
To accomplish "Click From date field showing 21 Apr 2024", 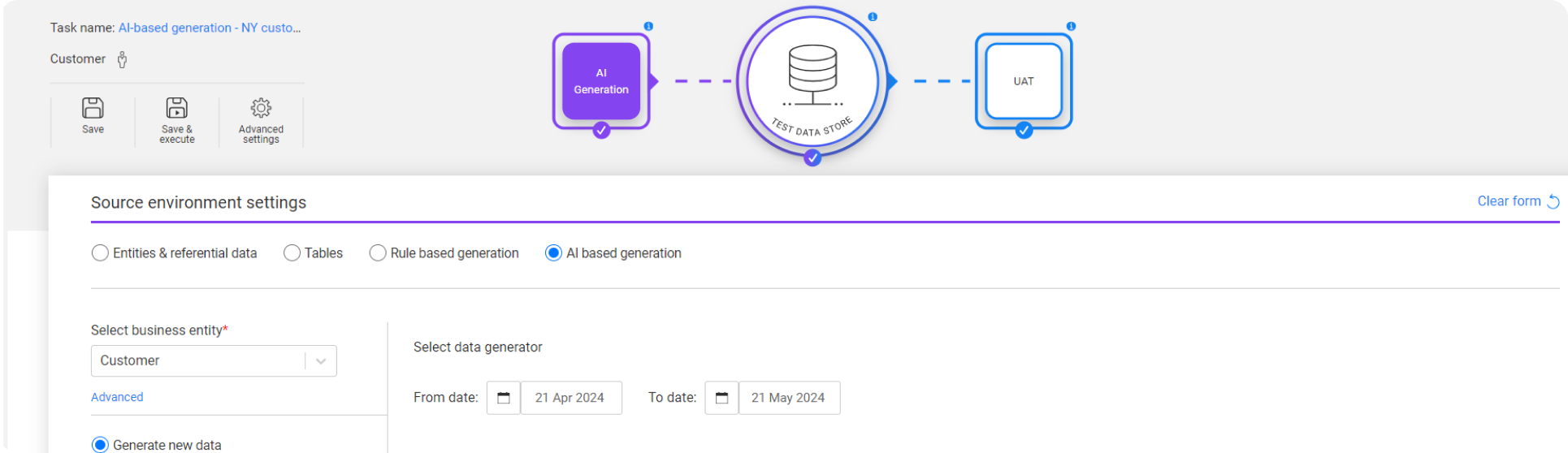I will (571, 398).
